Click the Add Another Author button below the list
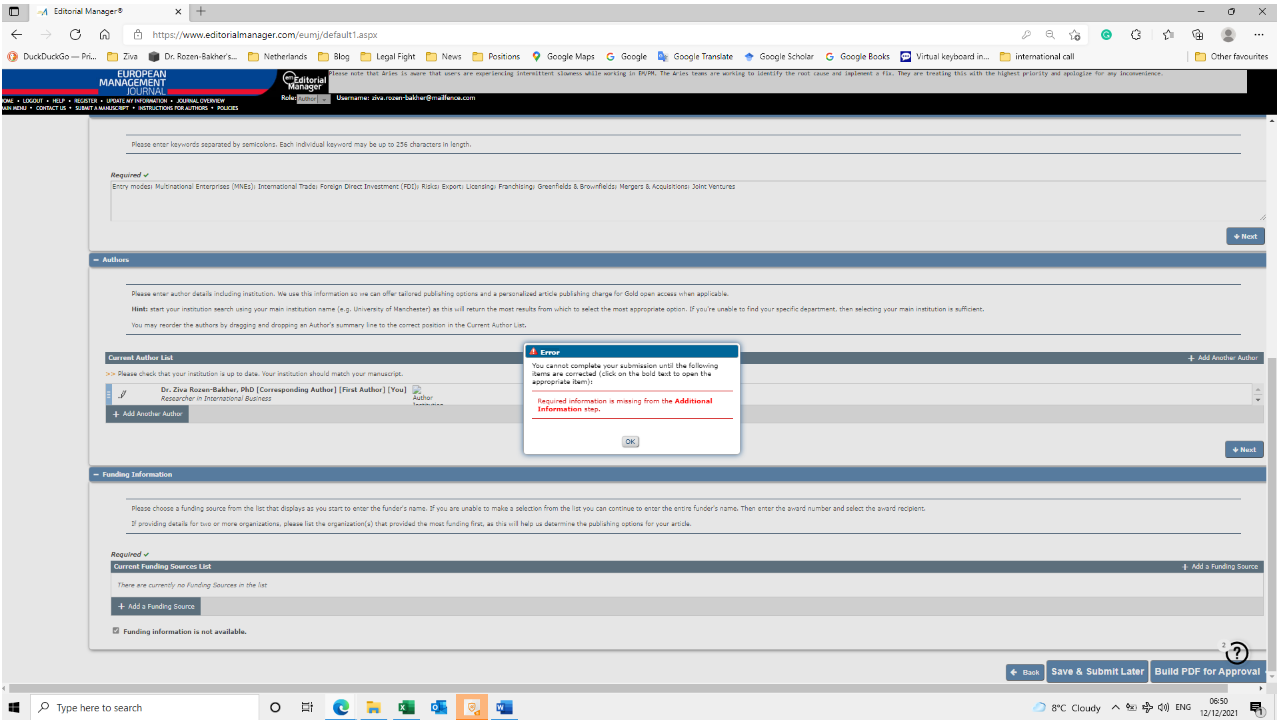The height and width of the screenshot is (724, 1280). [147, 414]
